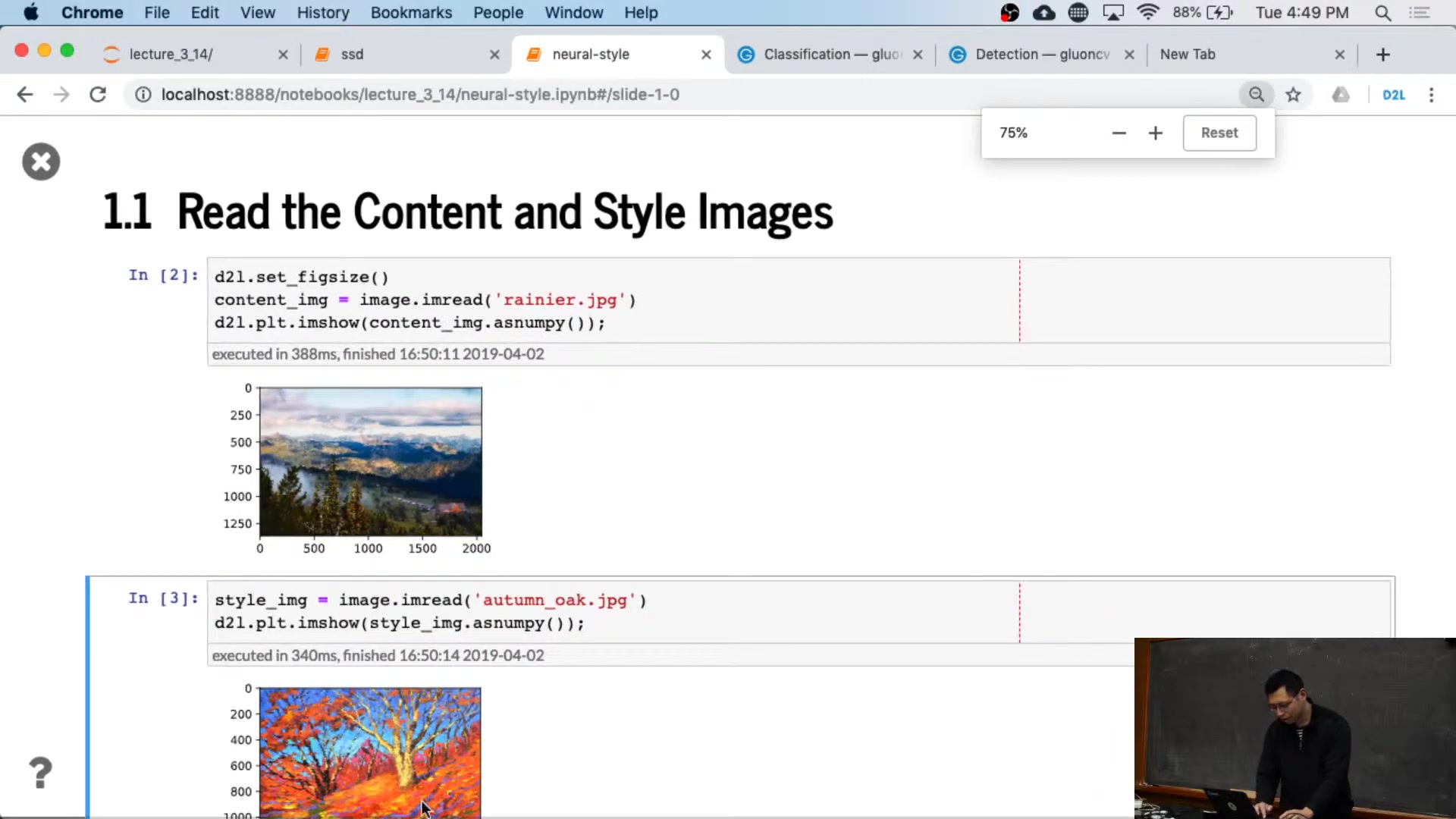Open the People menu
The image size is (1456, 819).
tap(498, 12)
